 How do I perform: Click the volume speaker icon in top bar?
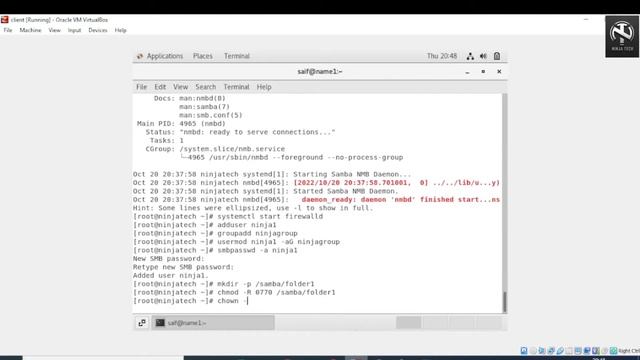483,56
